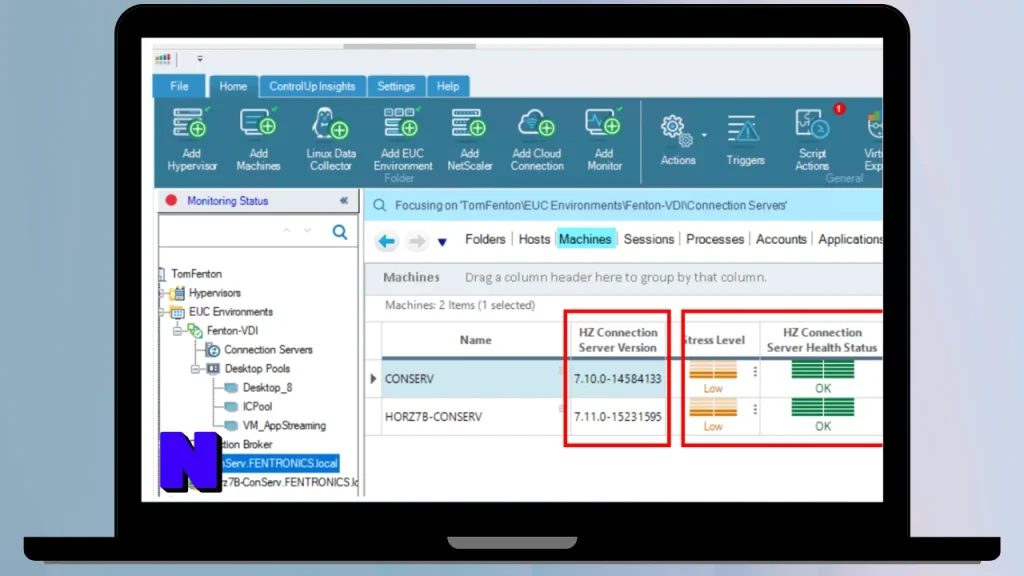The image size is (1024, 576).
Task: Sort by Stress Level column header
Action: (x=715, y=340)
